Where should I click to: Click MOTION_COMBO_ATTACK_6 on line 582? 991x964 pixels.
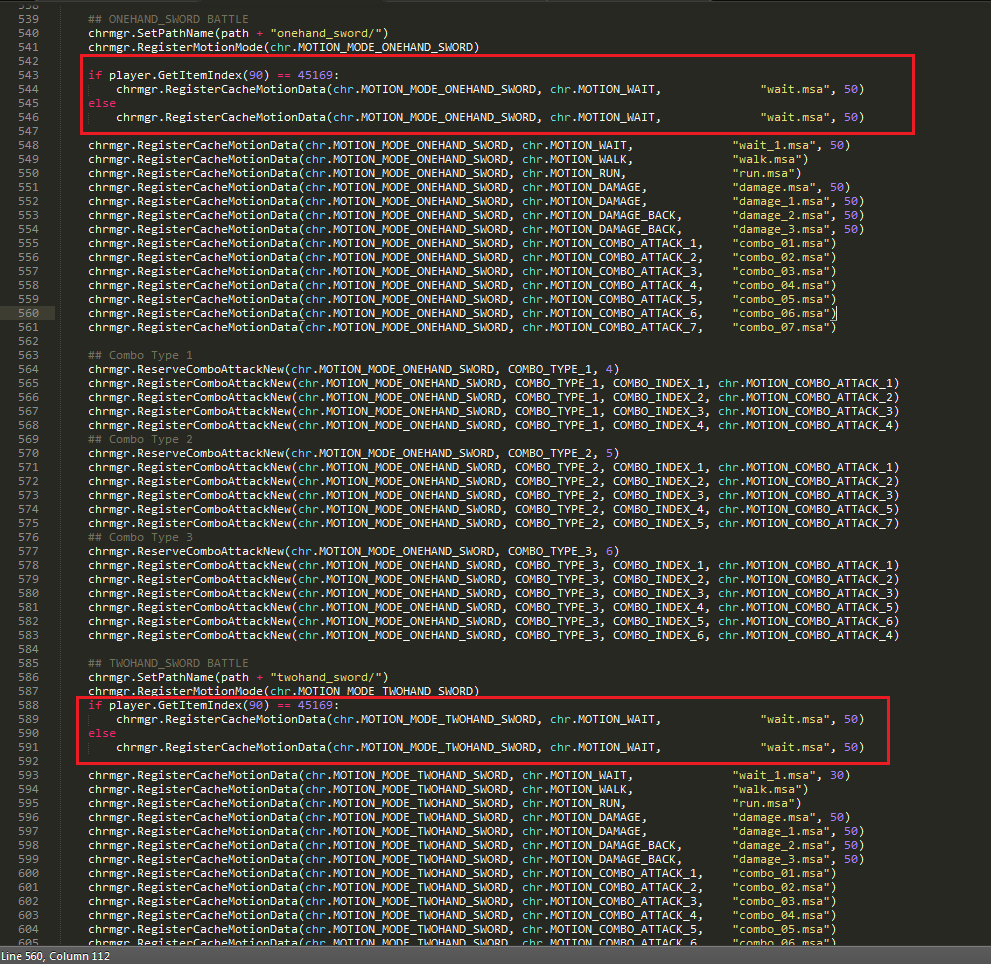click(819, 621)
